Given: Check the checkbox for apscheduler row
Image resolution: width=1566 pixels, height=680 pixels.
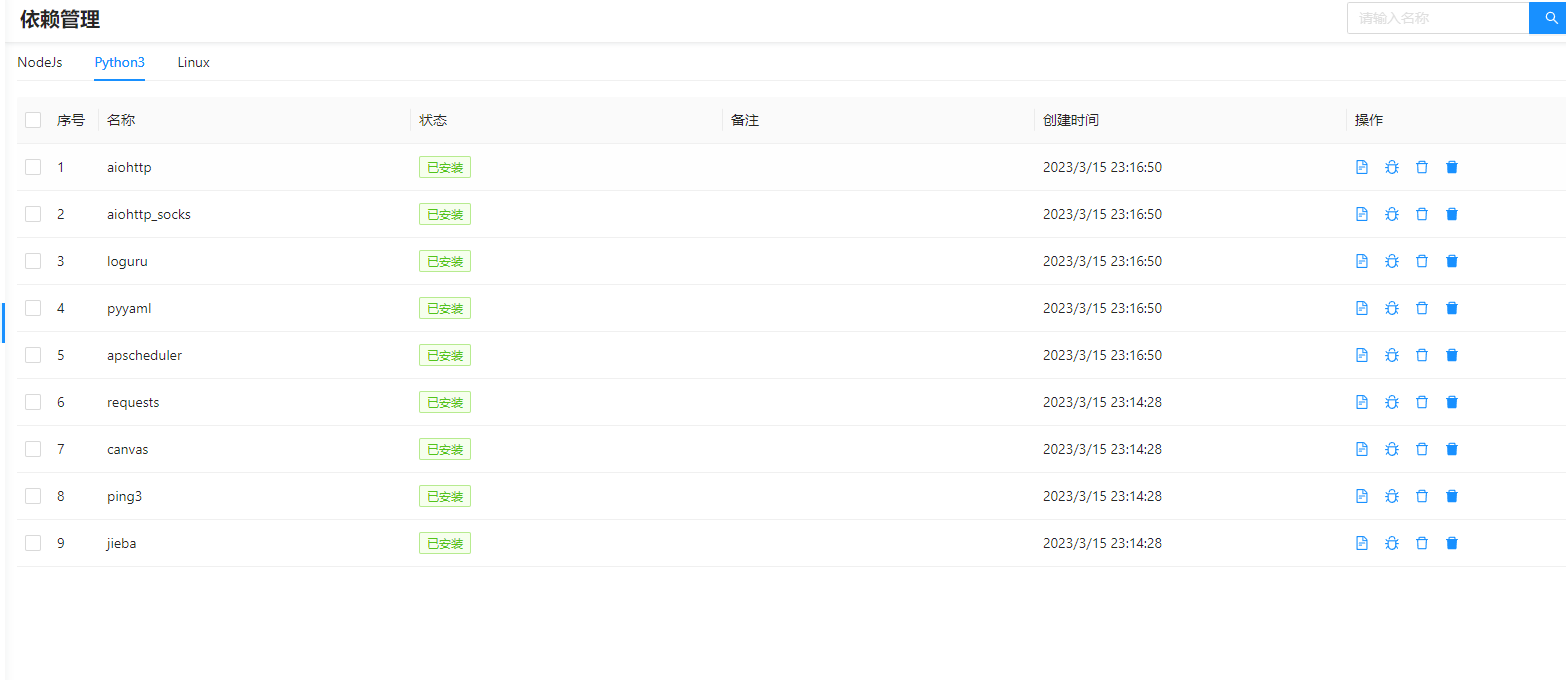Looking at the screenshot, I should click(33, 354).
